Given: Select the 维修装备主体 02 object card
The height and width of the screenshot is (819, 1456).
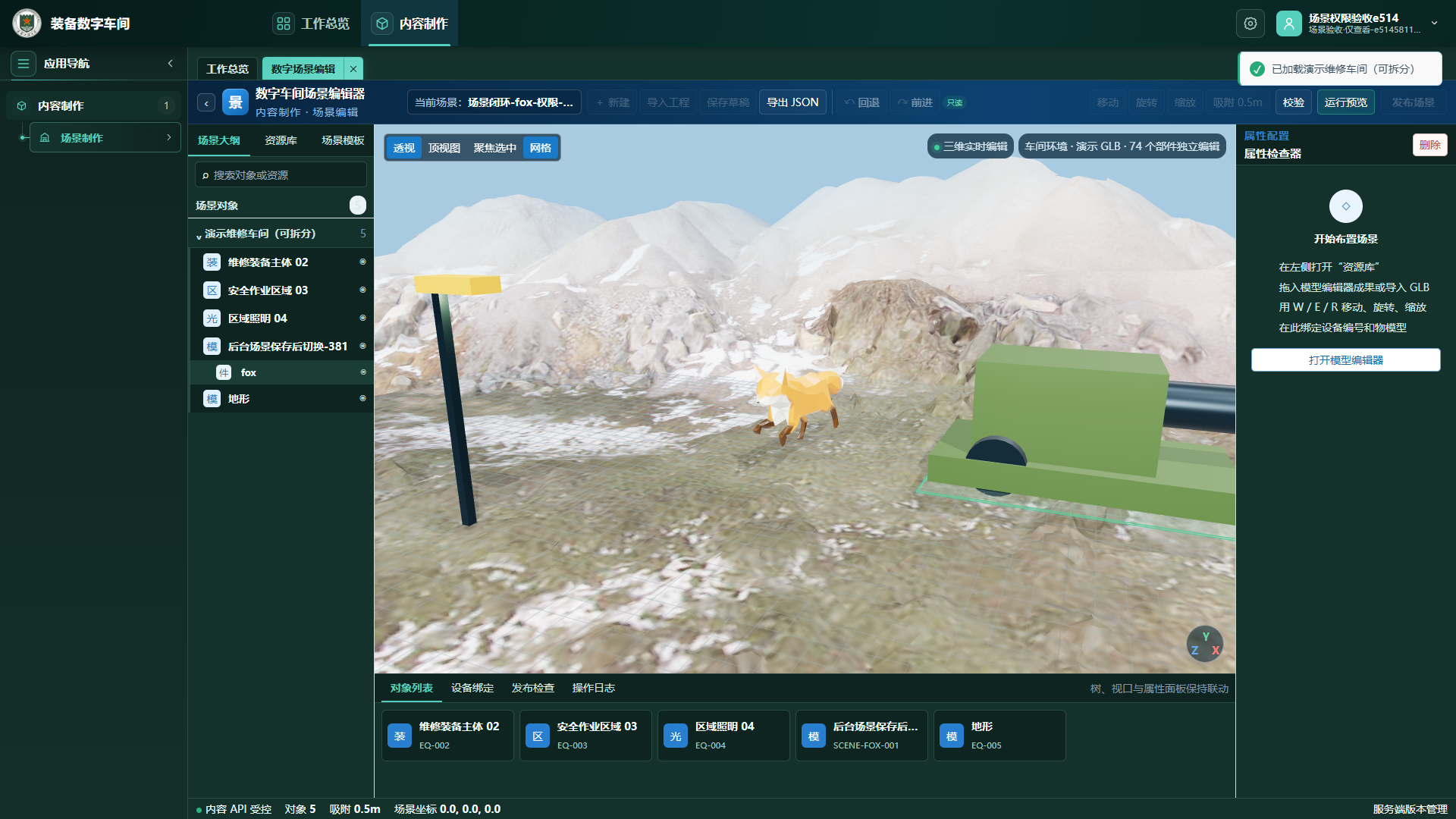Looking at the screenshot, I should (447, 736).
